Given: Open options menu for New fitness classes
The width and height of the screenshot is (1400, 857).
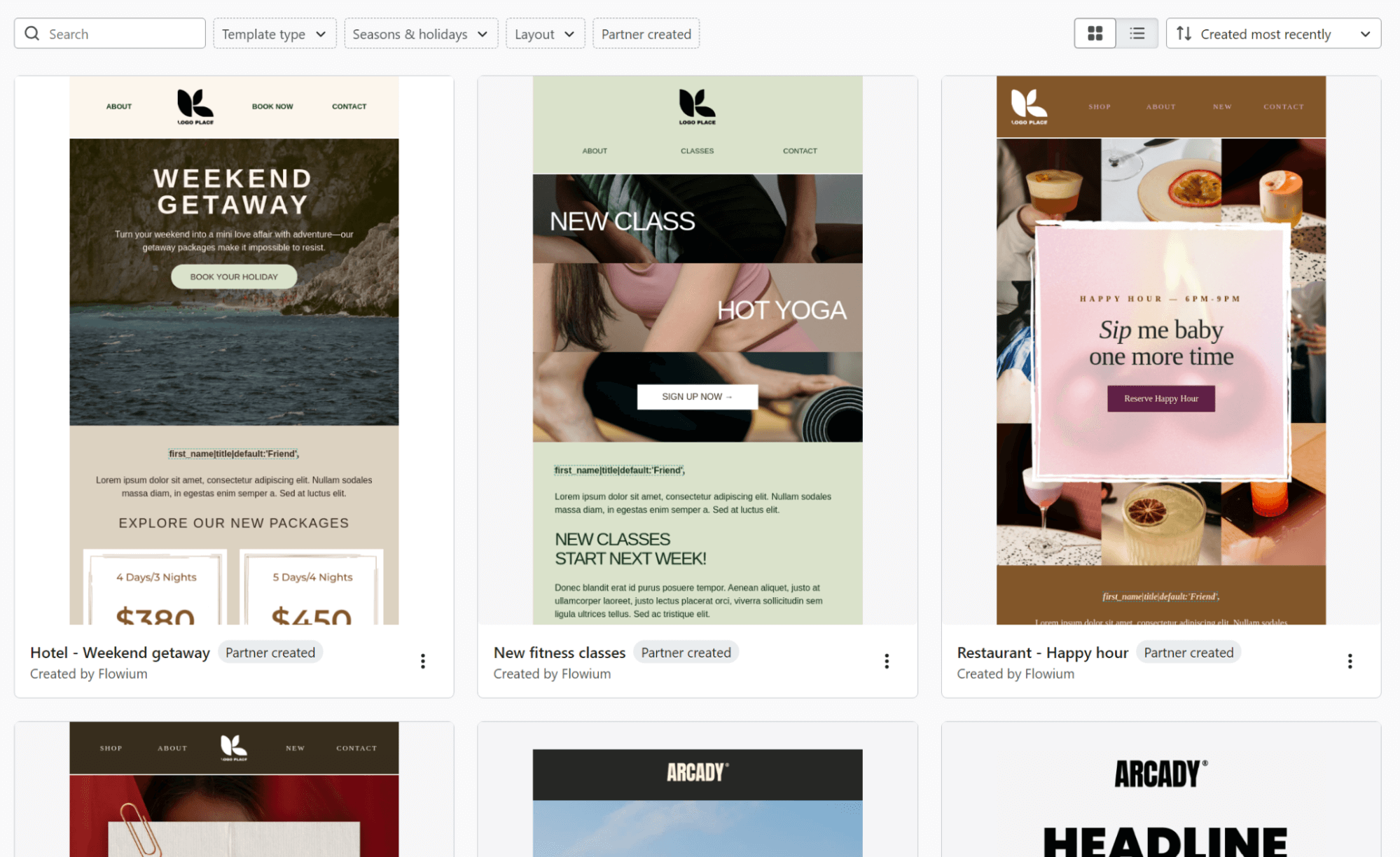Looking at the screenshot, I should pyautogui.click(x=886, y=661).
